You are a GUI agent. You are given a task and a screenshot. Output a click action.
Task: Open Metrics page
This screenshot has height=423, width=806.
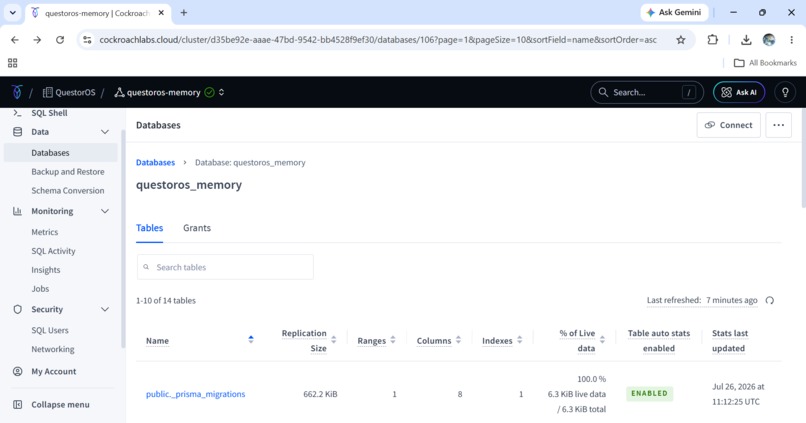44,232
